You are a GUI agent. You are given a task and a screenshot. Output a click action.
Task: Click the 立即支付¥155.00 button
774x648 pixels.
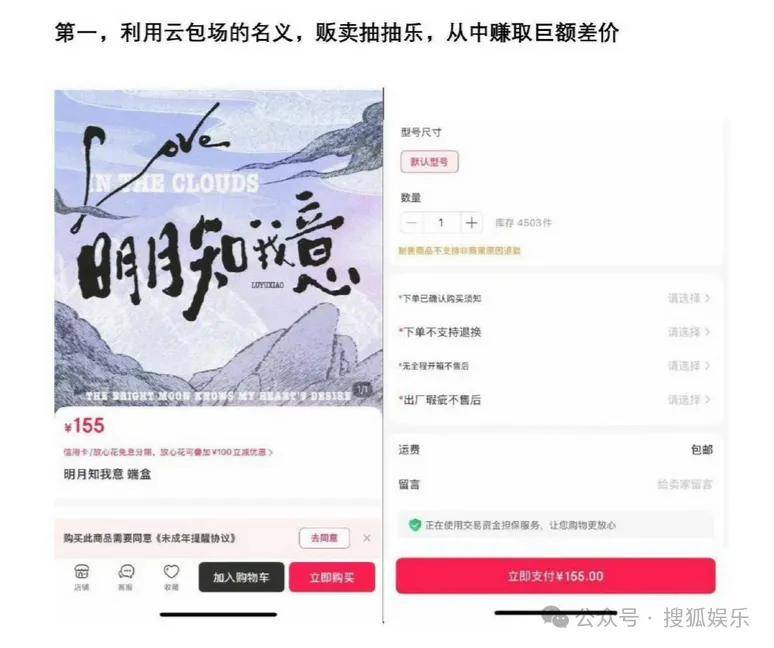555,576
